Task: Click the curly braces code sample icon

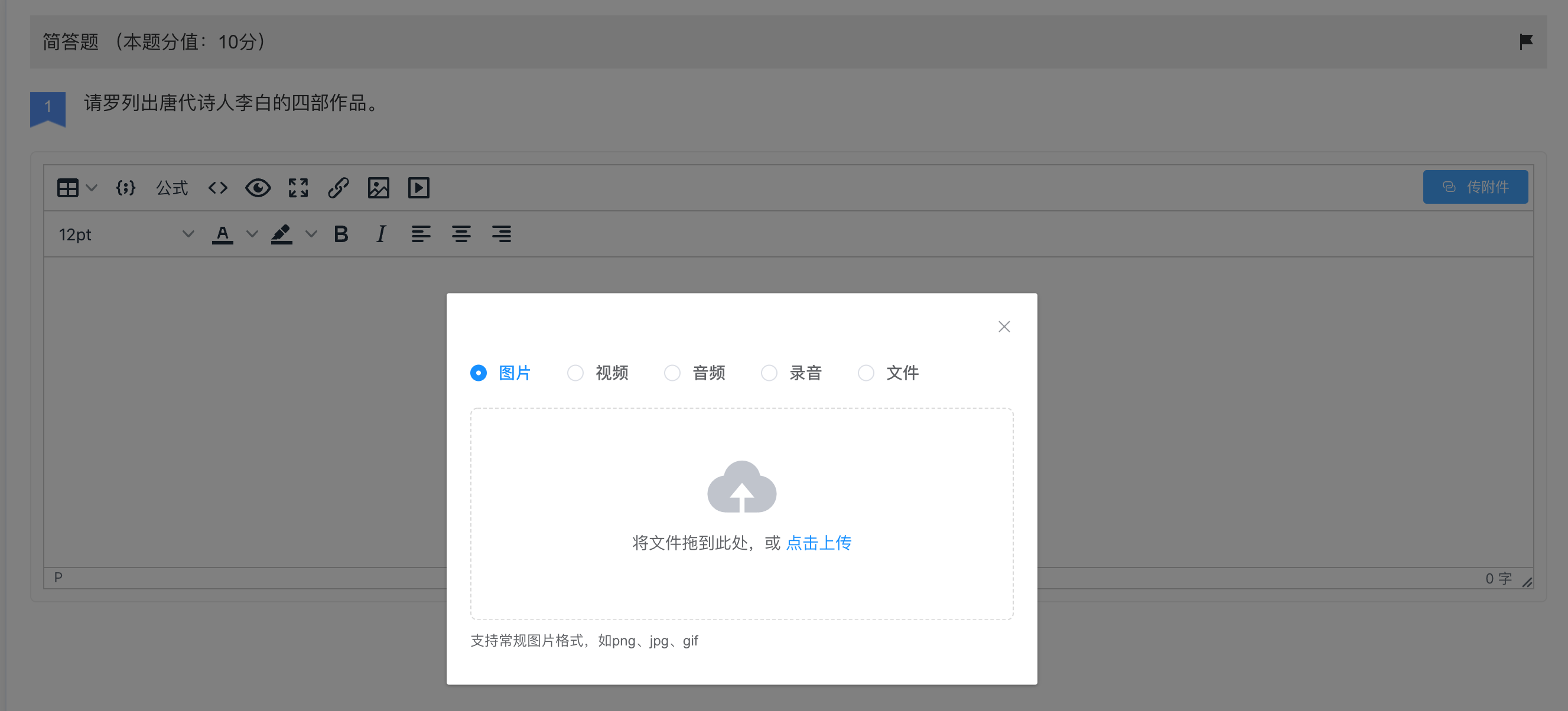Action: (x=125, y=188)
